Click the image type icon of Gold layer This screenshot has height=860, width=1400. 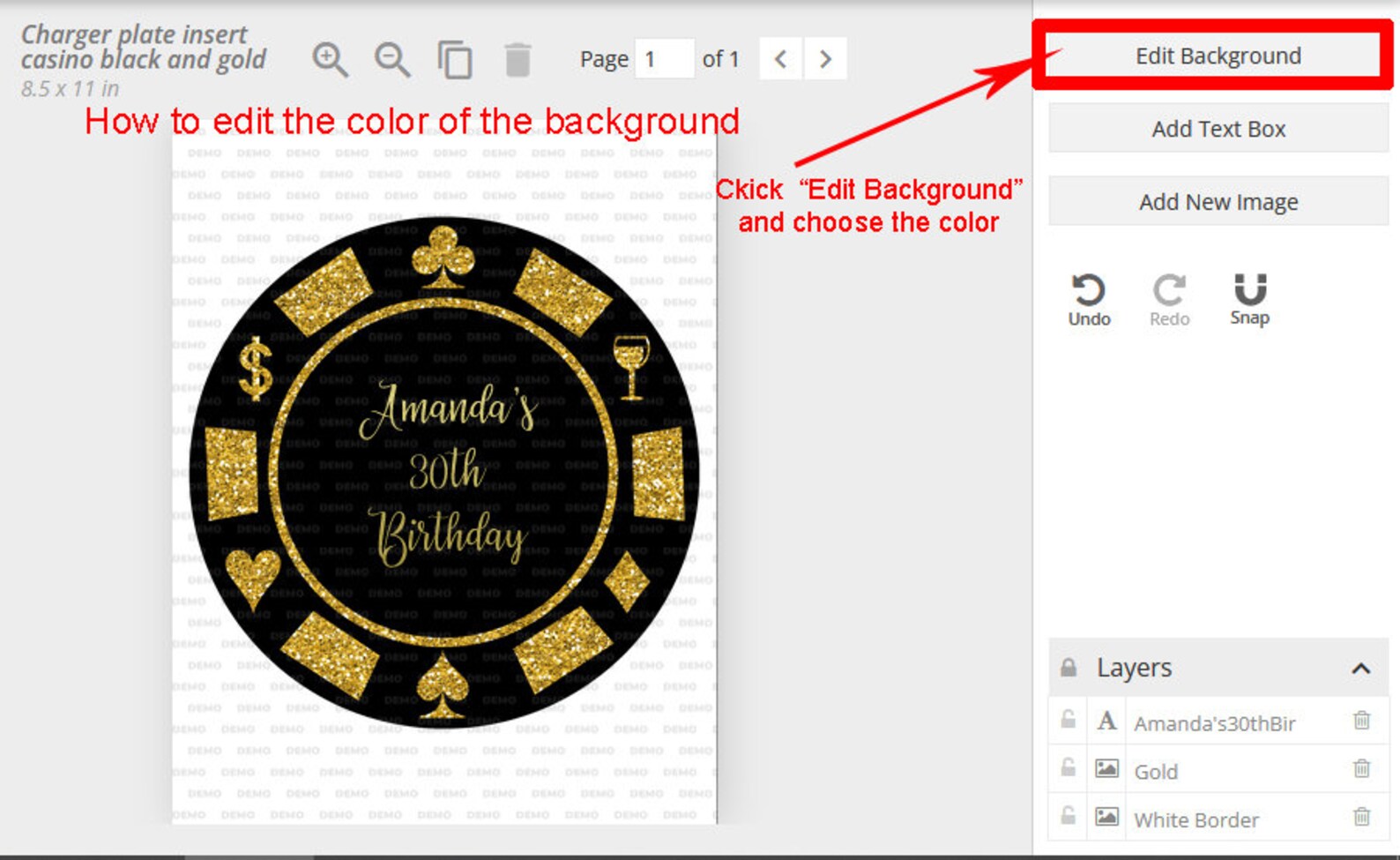[1106, 768]
